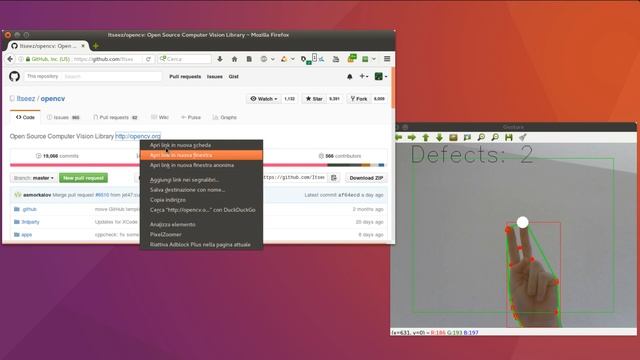Open the opencv repository name link
This screenshot has height=360, width=640.
[53, 99]
